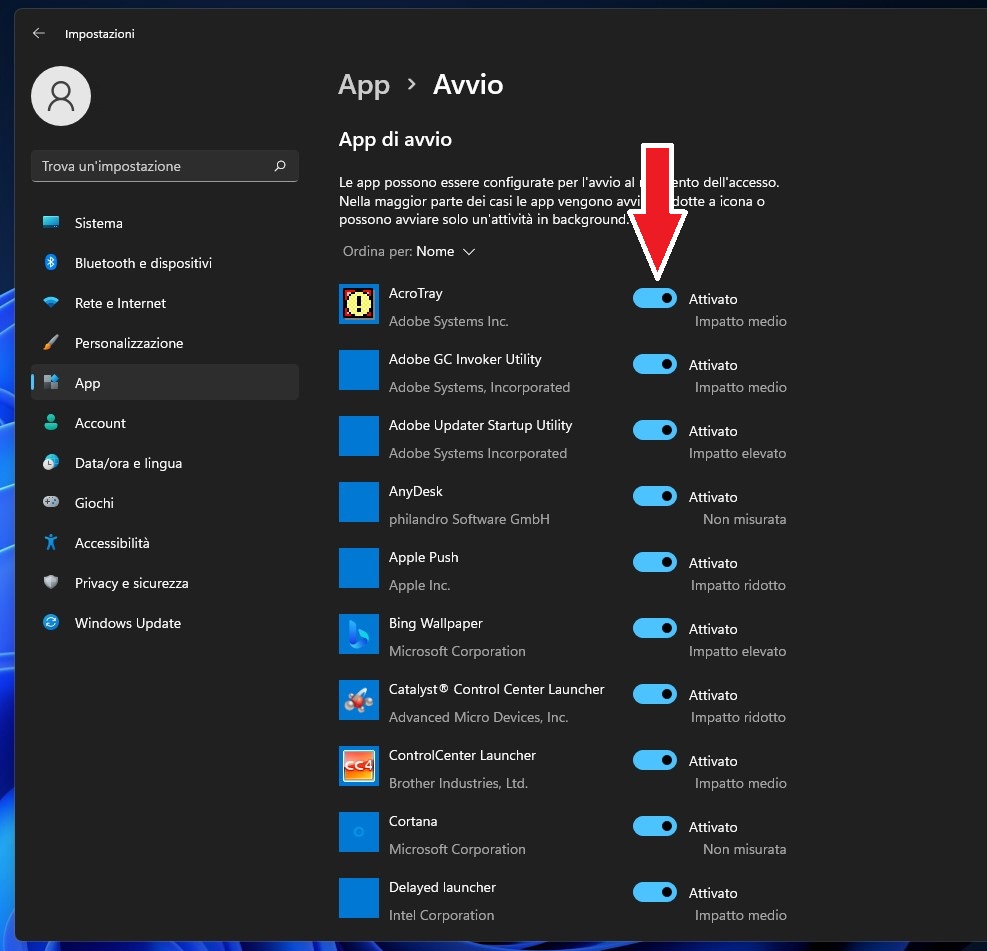Screen dimensions: 987x951
Task: Go to Bluetooth e dispositivi
Action: click(165, 263)
